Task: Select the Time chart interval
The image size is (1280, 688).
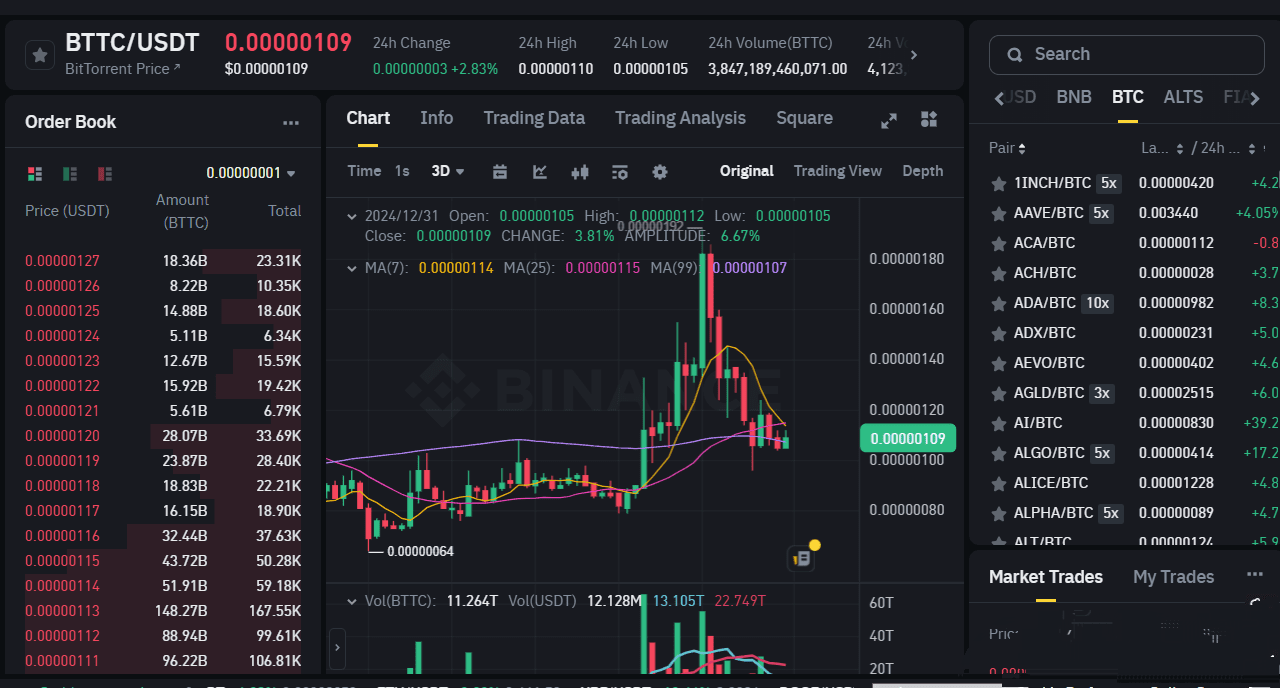Action: (364, 171)
